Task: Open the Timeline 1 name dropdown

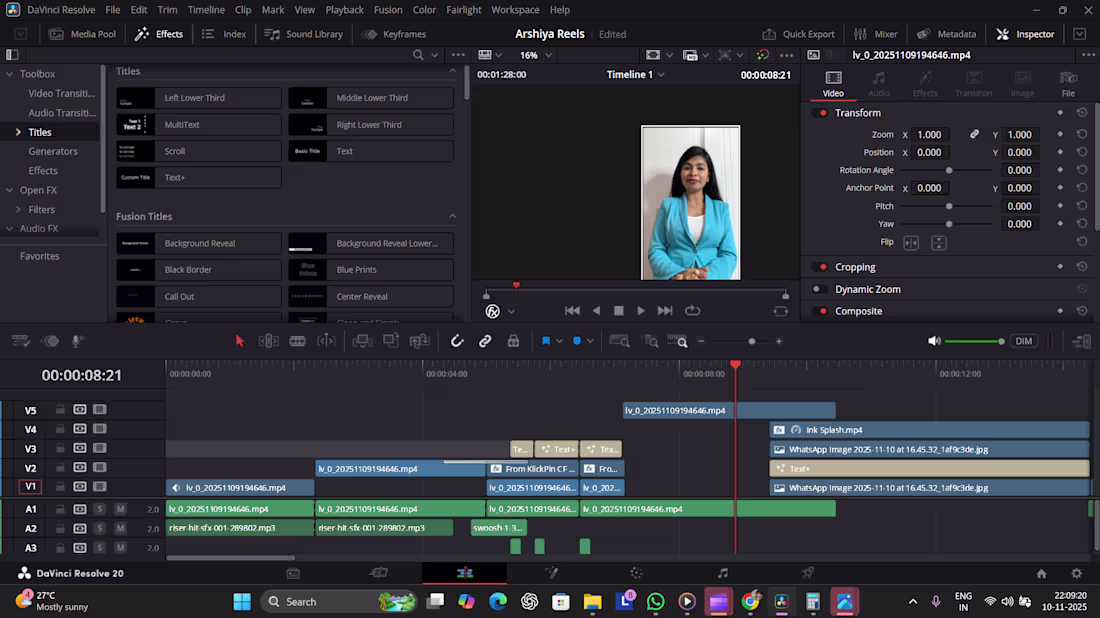Action: 636,74
